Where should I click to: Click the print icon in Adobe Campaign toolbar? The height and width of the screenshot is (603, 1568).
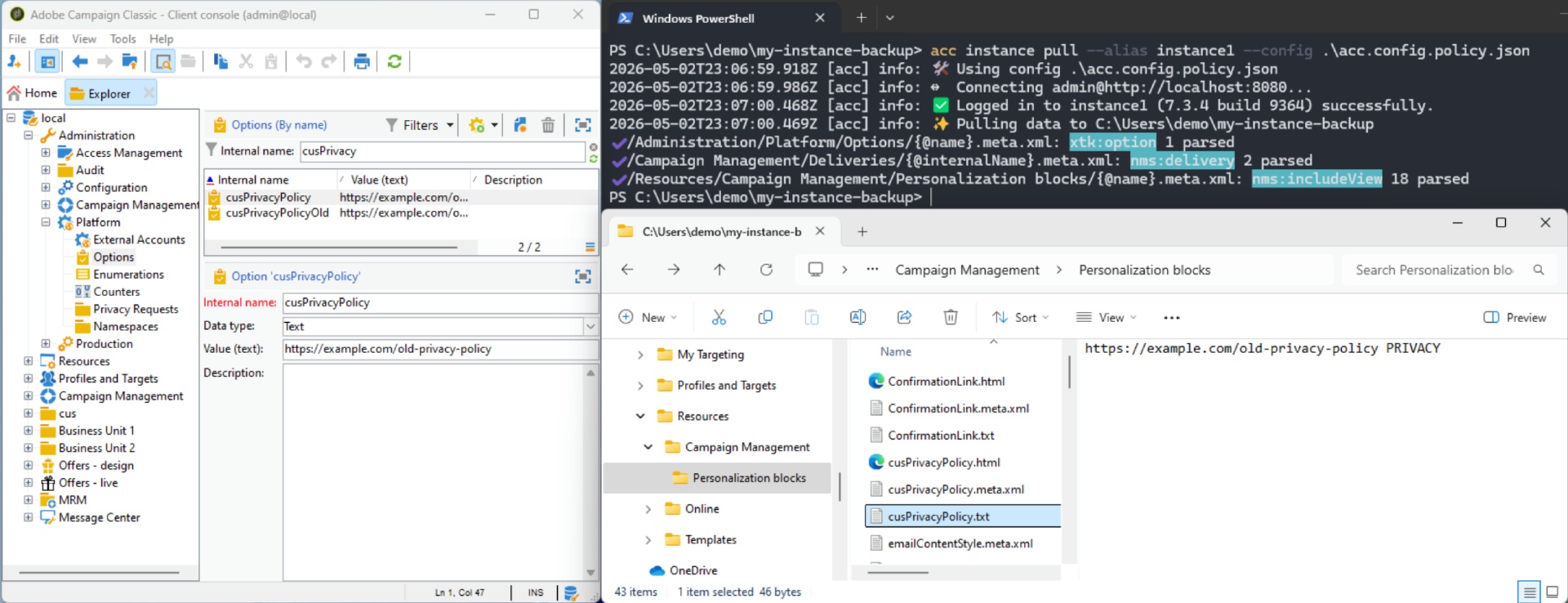pos(362,61)
